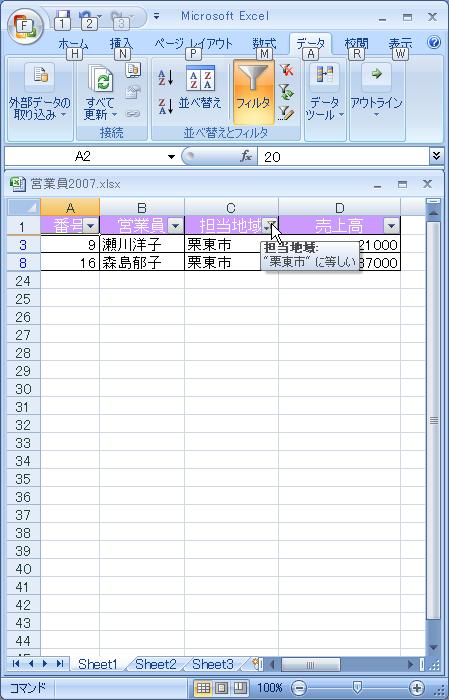
Task: Sort ascending A to Z icon
Action: [x=166, y=78]
